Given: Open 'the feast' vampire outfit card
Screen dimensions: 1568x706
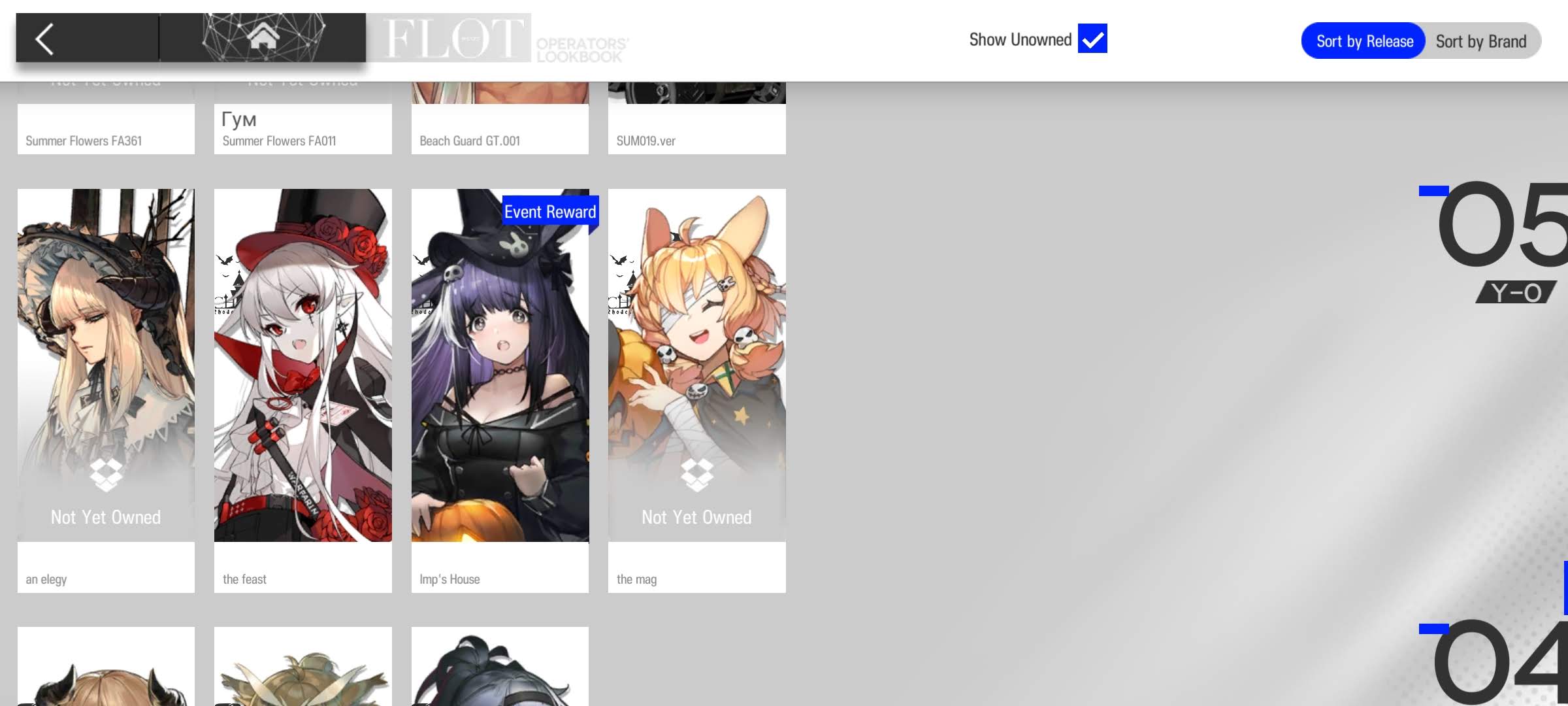Looking at the screenshot, I should [x=303, y=391].
